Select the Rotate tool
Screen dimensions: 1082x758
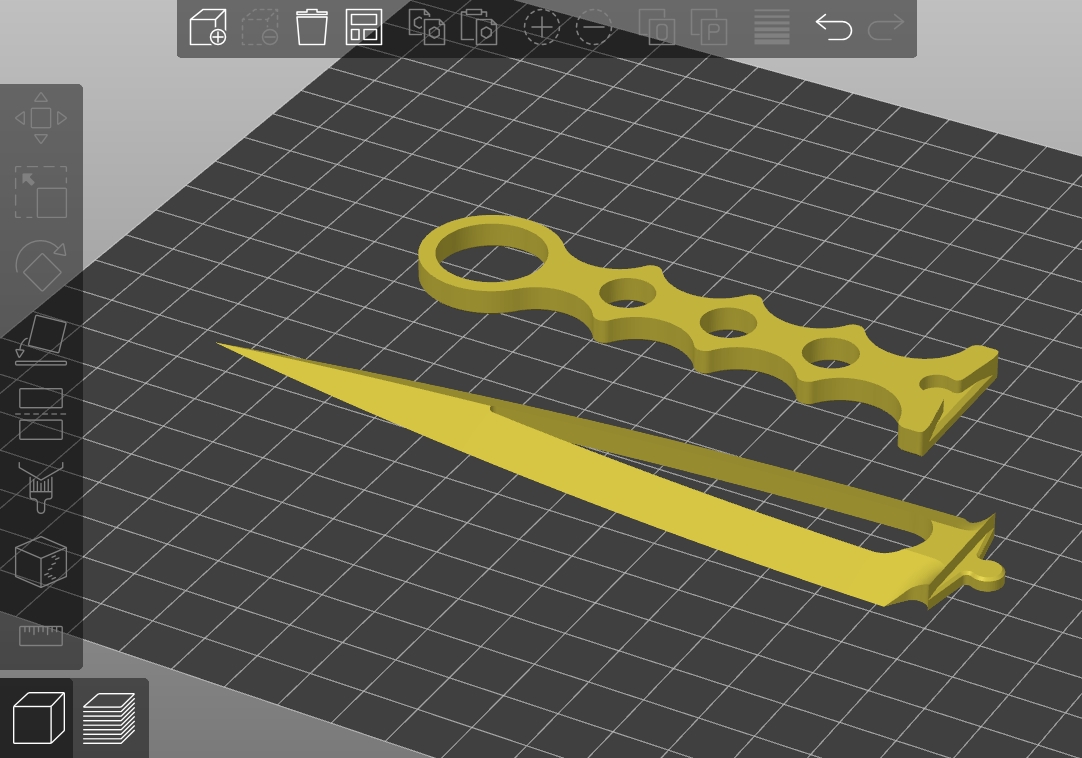point(41,266)
